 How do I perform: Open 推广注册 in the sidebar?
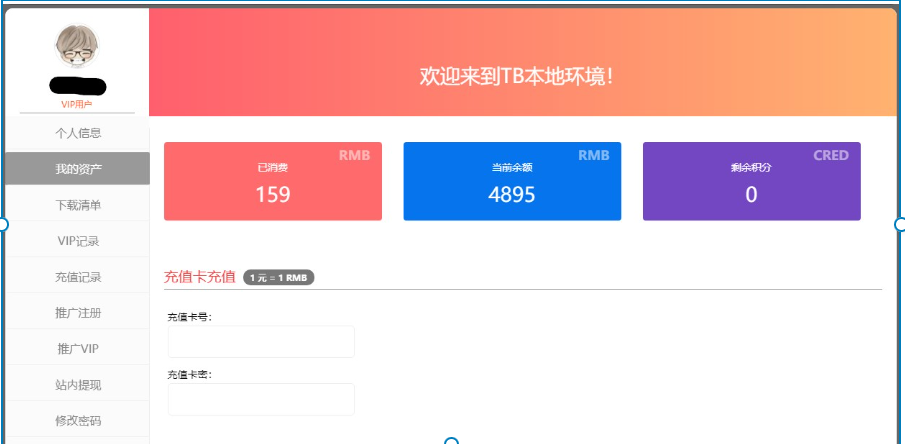pos(77,313)
